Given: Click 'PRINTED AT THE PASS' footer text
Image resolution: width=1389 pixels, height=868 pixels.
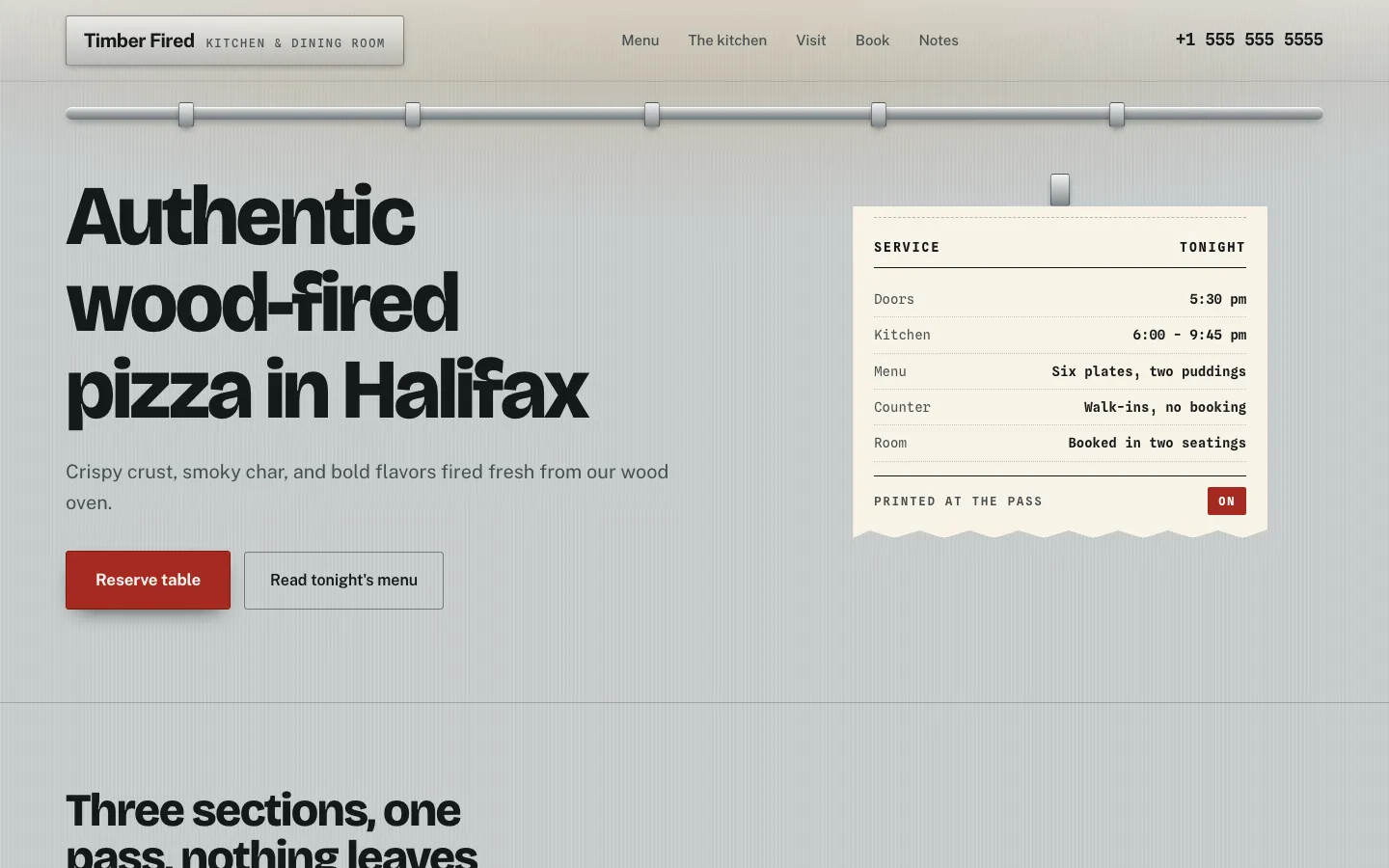Looking at the screenshot, I should tap(958, 502).
